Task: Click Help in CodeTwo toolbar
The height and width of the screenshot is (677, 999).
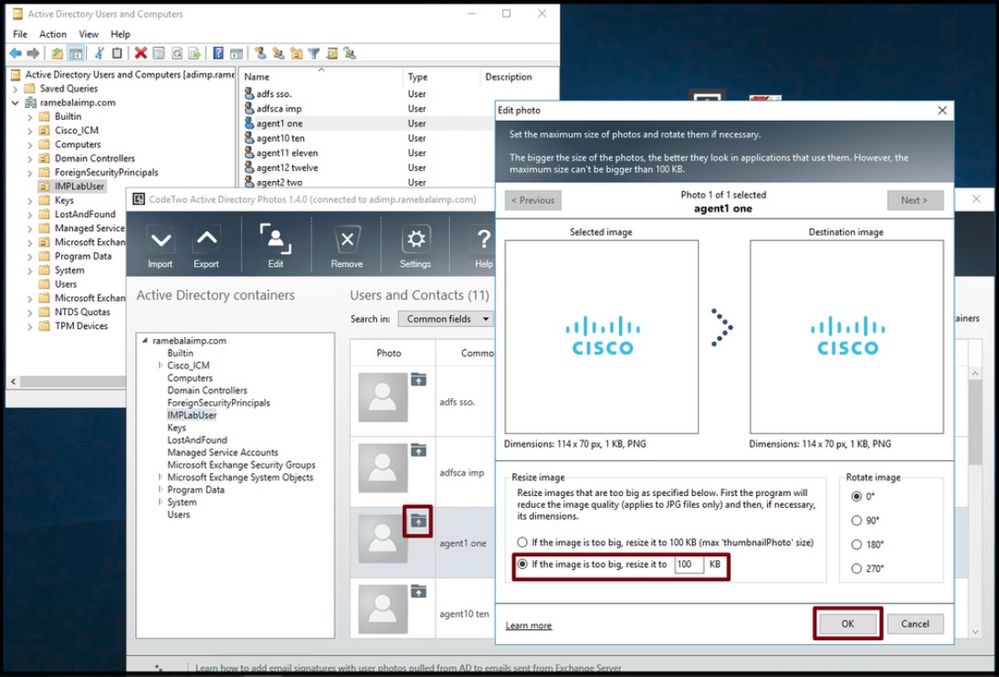Action: tap(484, 247)
